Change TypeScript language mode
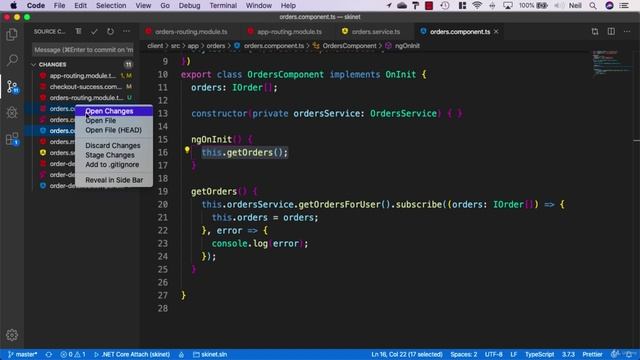The height and width of the screenshot is (360, 640). (x=539, y=354)
